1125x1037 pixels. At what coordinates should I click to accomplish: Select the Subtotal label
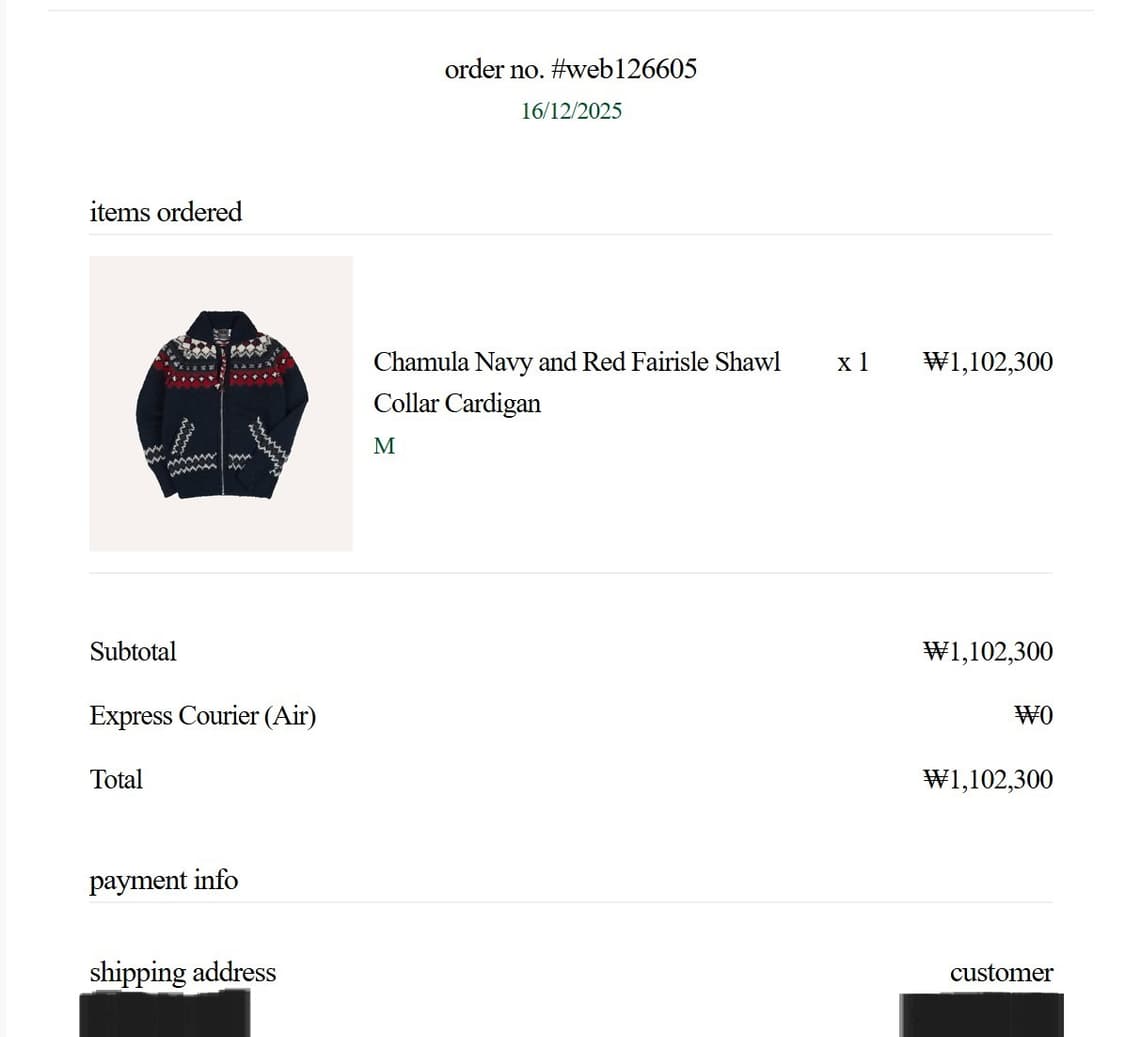[x=133, y=652]
